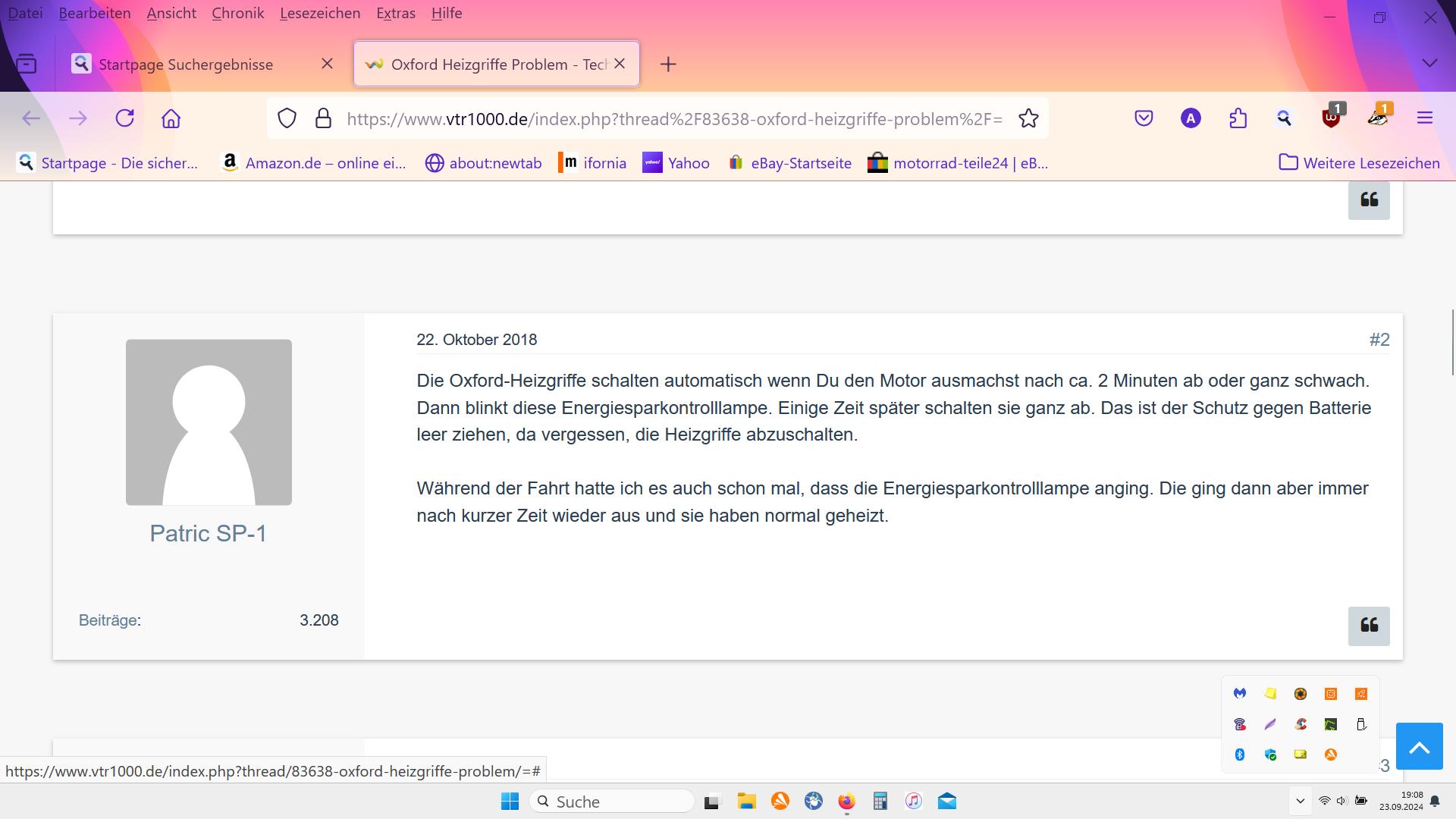
Task: Open the Lesezeichen menu
Action: [319, 13]
